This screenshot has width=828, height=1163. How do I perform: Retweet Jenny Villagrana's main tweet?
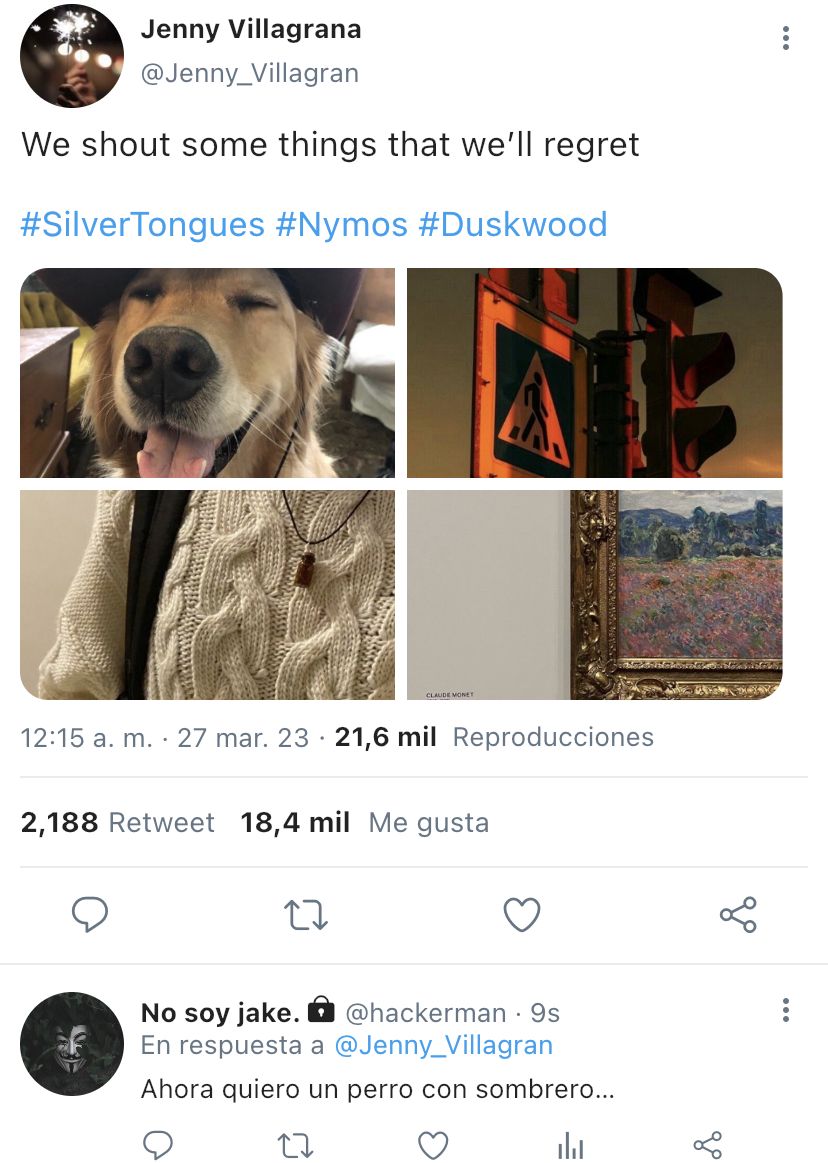(306, 915)
